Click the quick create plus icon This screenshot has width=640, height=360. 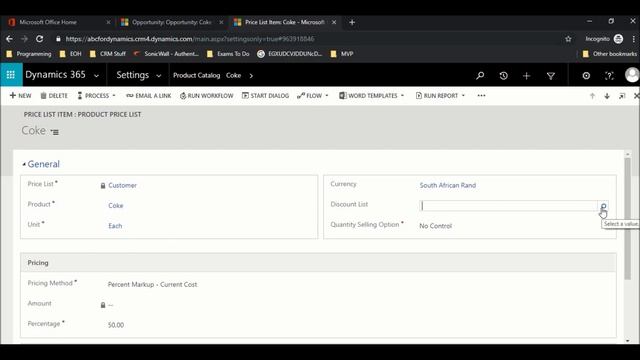[x=527, y=76]
